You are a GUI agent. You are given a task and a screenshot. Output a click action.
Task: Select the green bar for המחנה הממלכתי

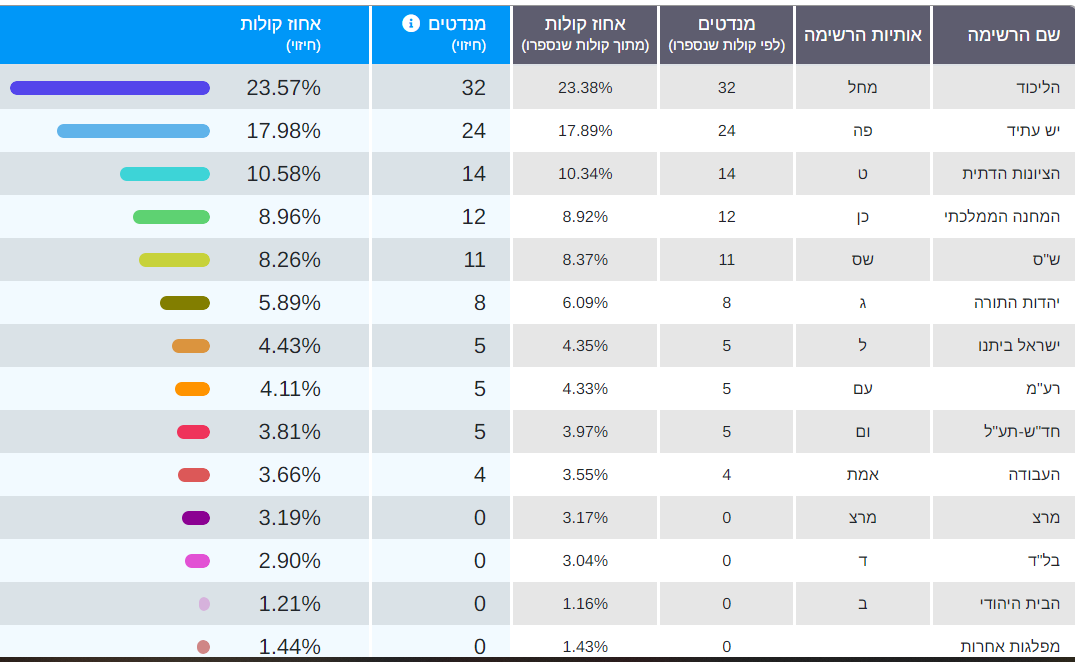pyautogui.click(x=171, y=217)
